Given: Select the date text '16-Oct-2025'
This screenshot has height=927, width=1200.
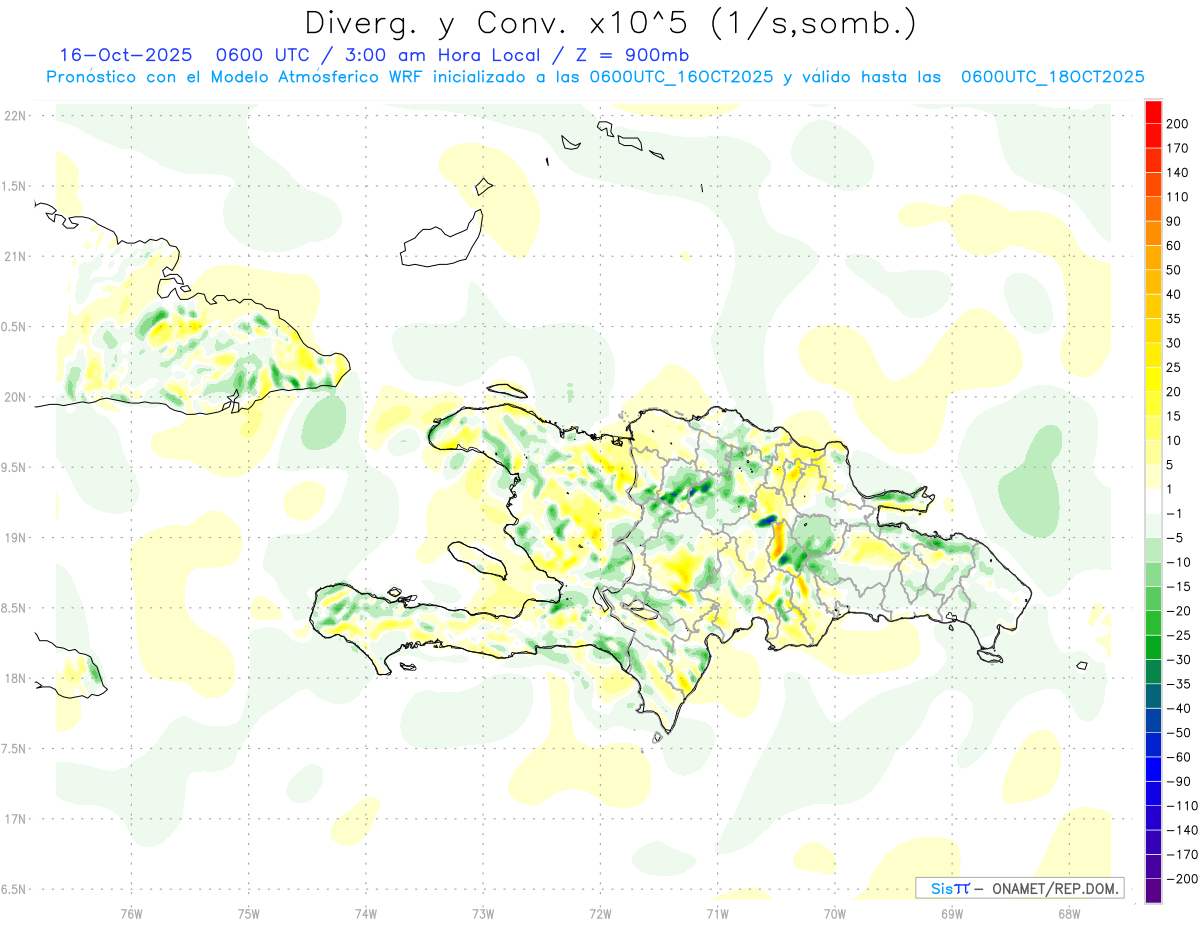Looking at the screenshot, I should click(125, 55).
